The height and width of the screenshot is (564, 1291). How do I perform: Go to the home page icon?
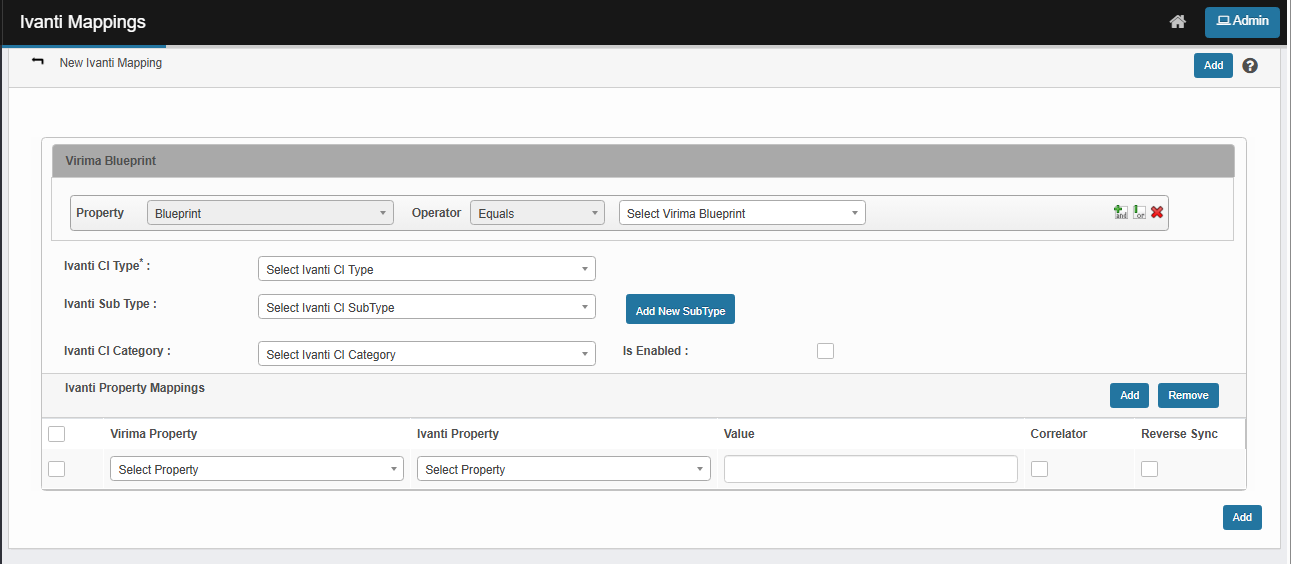1177,22
